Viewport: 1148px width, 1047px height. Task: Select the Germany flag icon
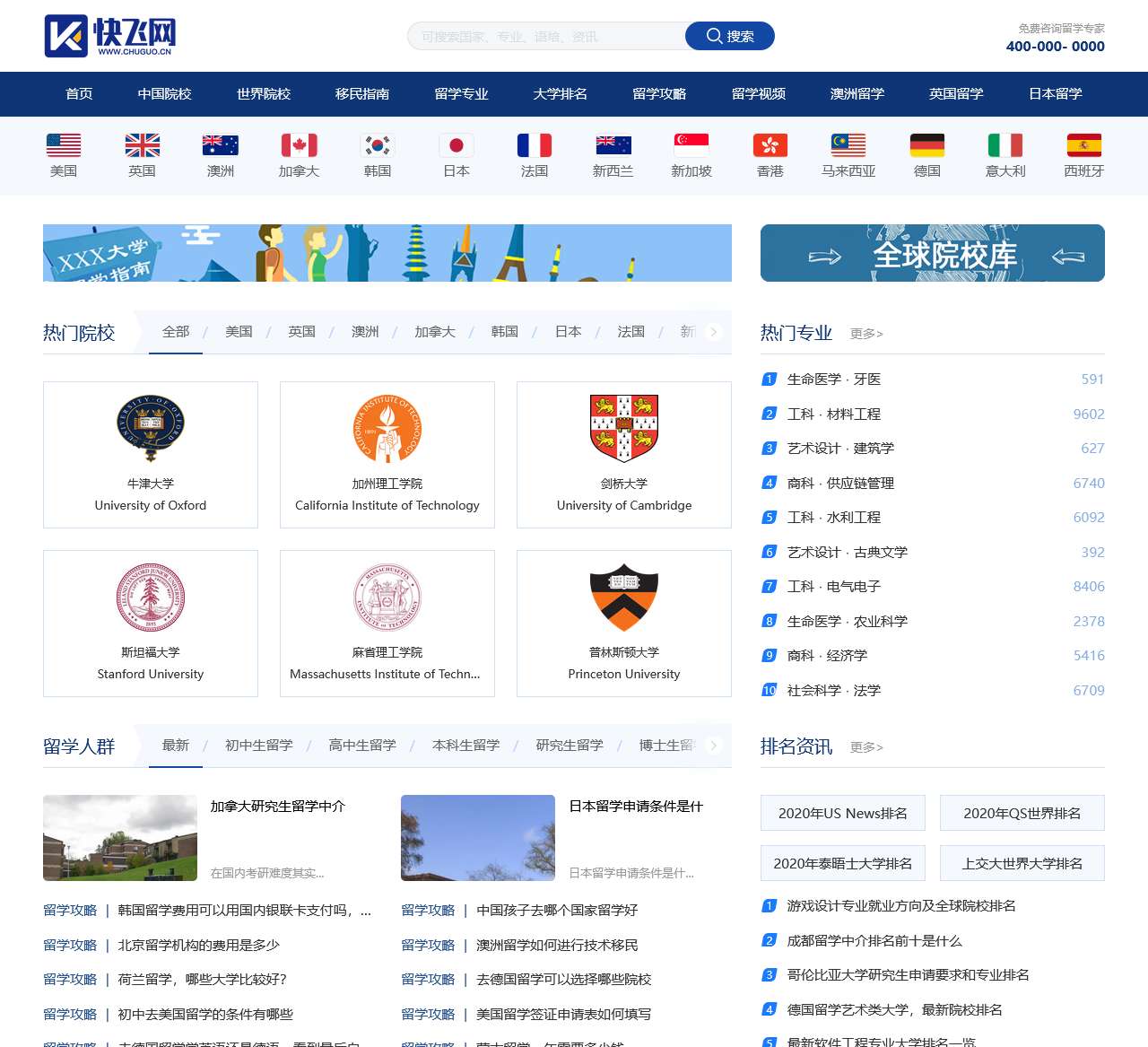click(x=927, y=145)
